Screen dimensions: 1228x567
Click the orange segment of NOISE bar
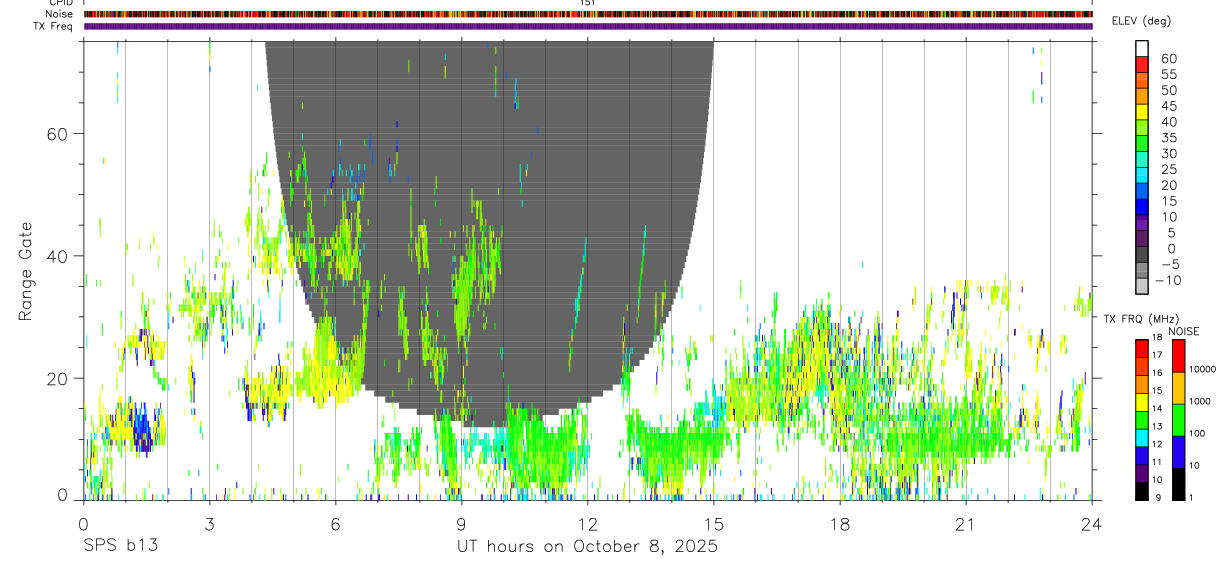(x=1178, y=388)
